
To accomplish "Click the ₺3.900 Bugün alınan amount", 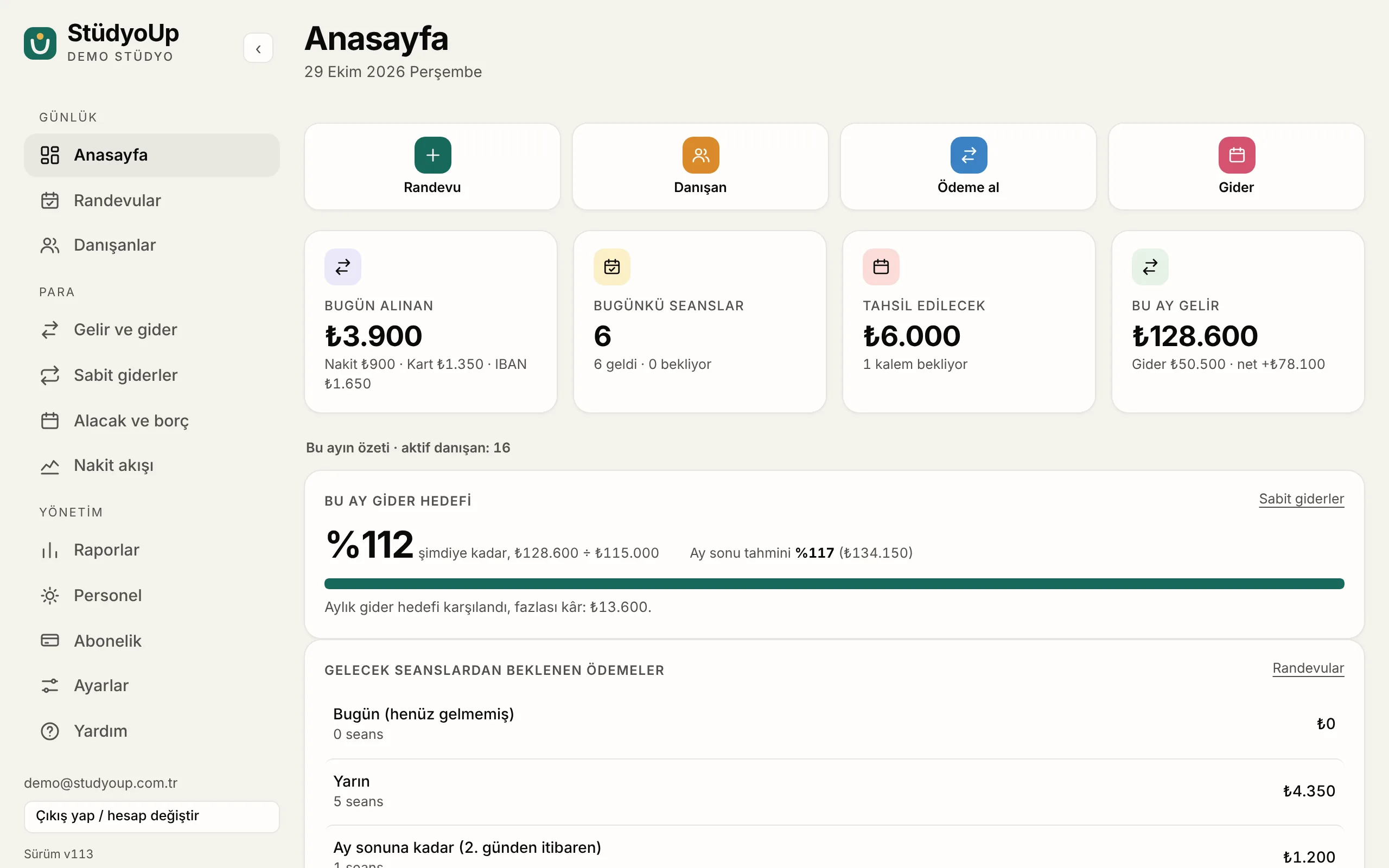I will (373, 336).
